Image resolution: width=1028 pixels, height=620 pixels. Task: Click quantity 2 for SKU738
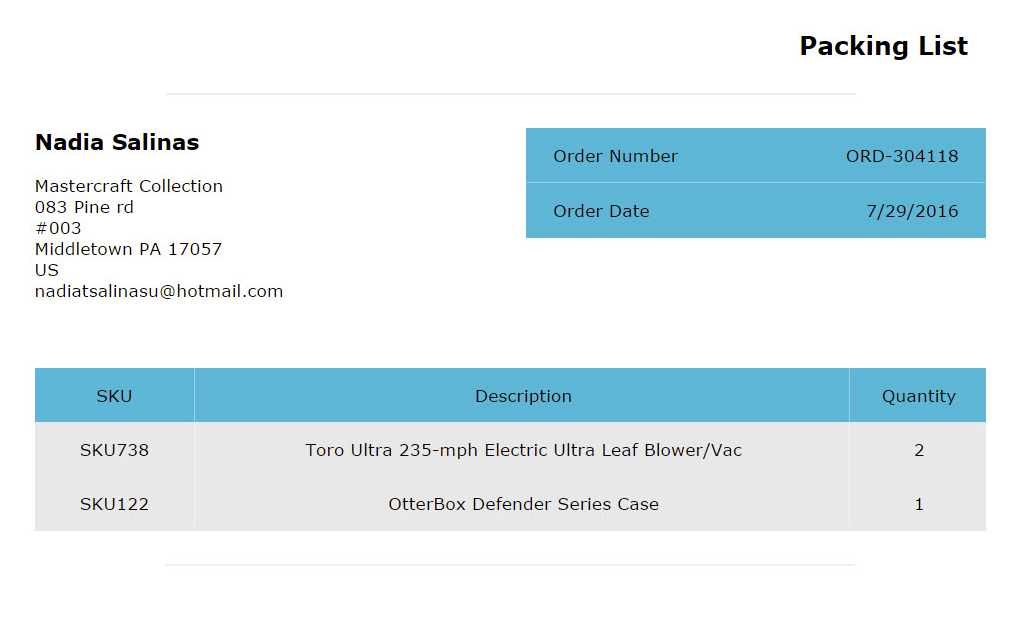919,450
